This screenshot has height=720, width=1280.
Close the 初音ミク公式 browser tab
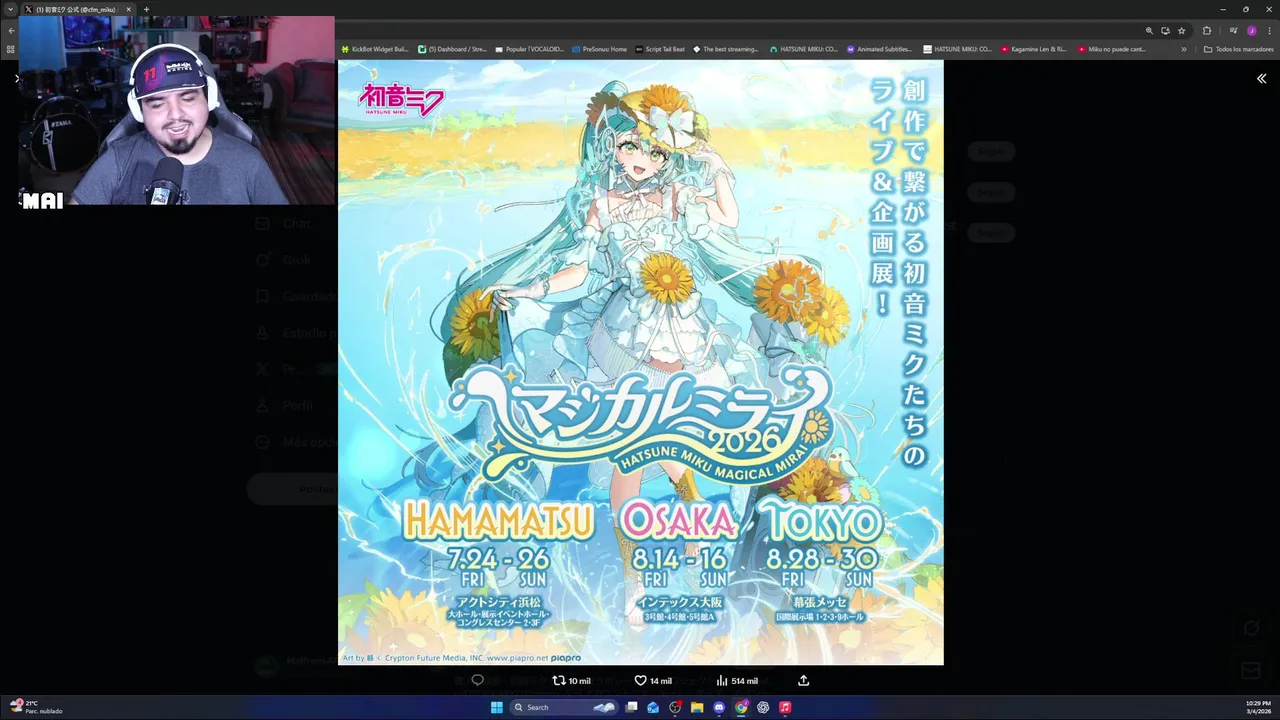click(x=128, y=9)
